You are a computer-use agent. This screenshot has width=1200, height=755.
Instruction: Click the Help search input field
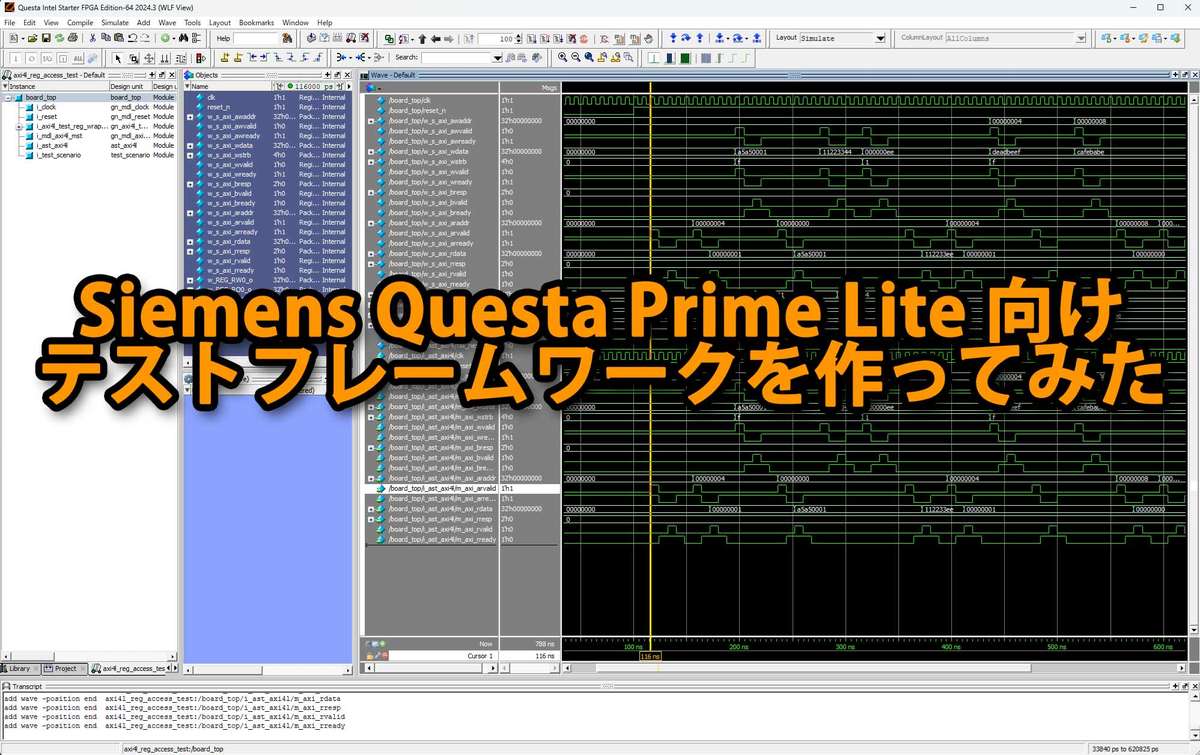[256, 38]
